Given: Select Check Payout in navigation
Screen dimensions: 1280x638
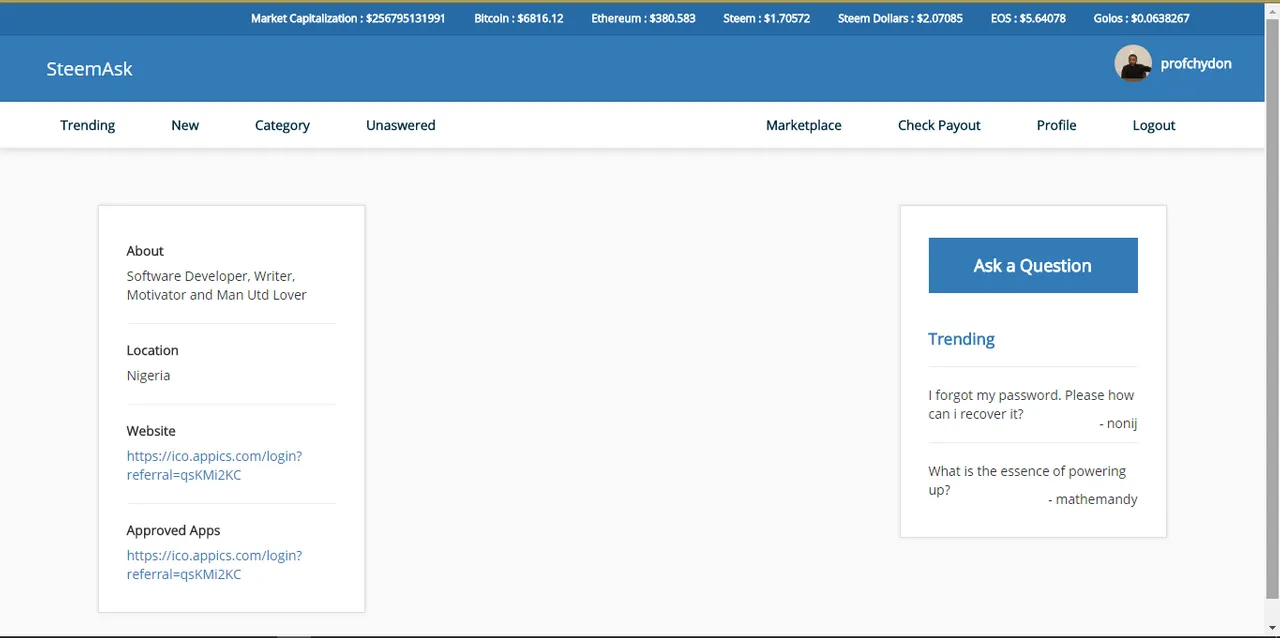Looking at the screenshot, I should click(939, 125).
